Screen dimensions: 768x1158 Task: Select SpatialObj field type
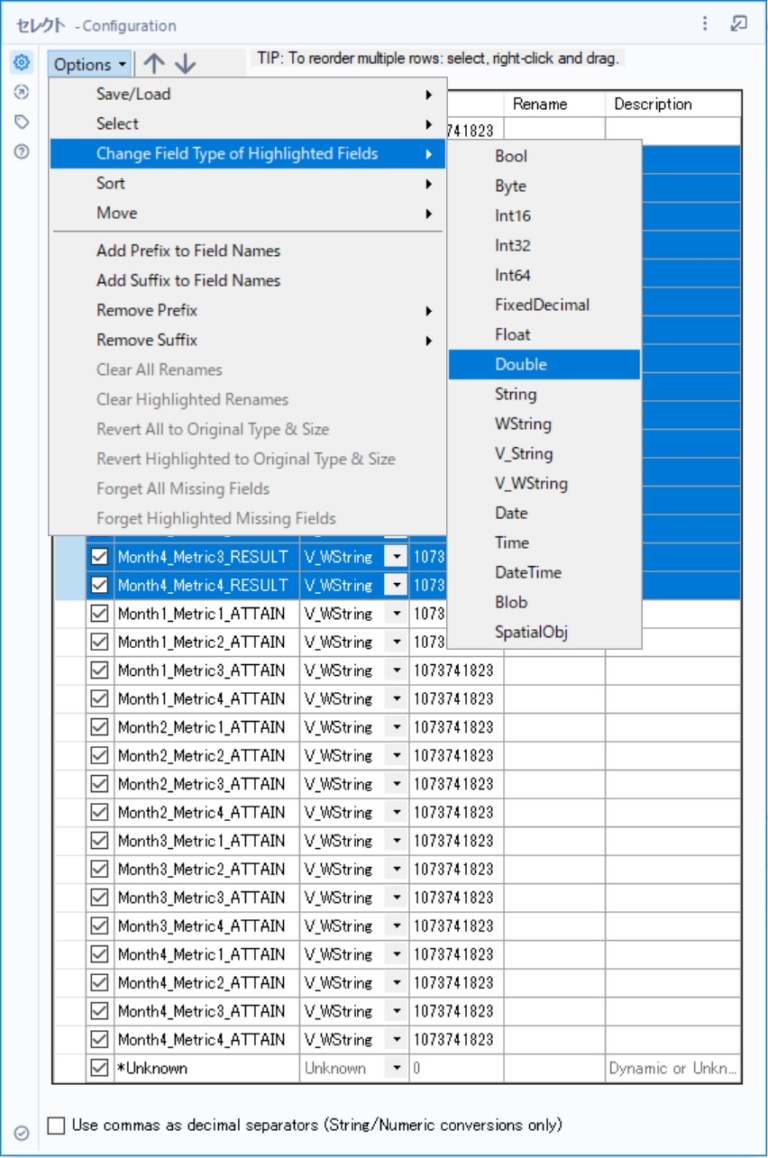click(544, 631)
